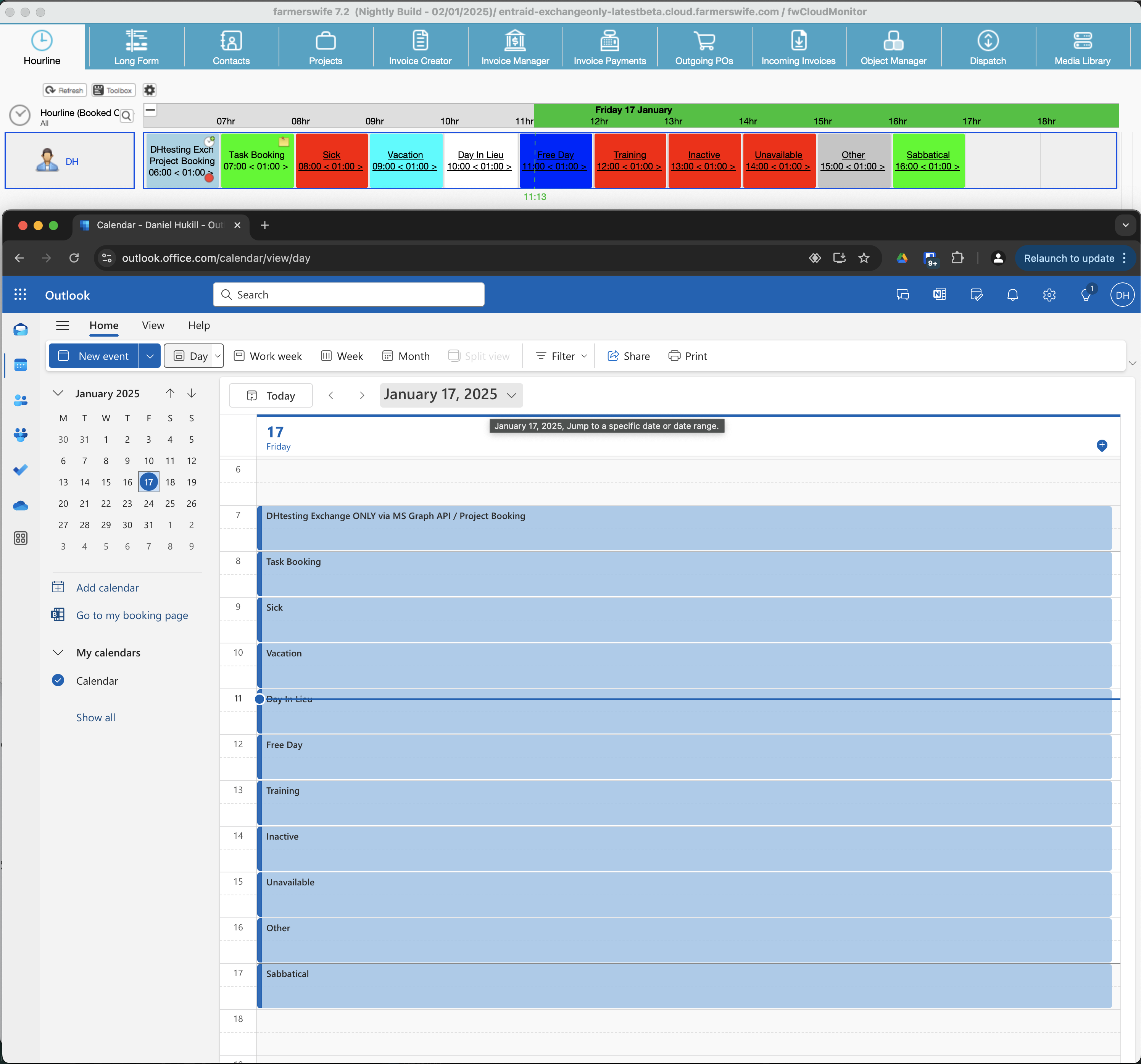Image resolution: width=1141 pixels, height=1064 pixels.
Task: Open OneDrive from Outlook sidebar
Action: 21,506
